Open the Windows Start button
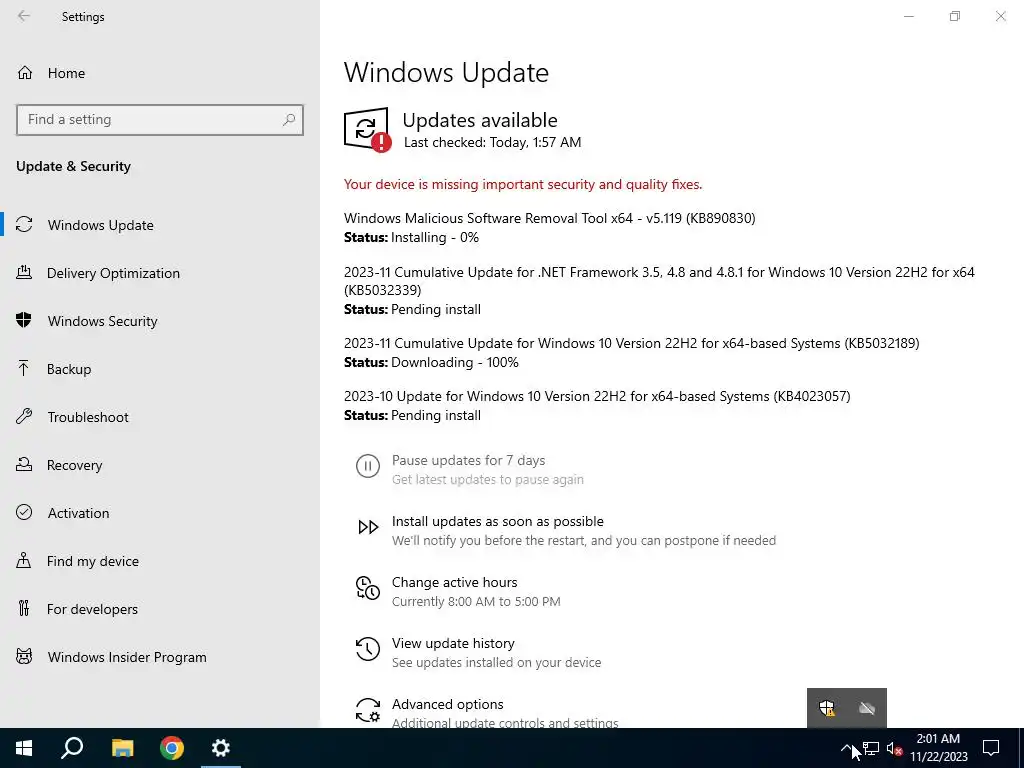The height and width of the screenshot is (768, 1024). (24, 748)
